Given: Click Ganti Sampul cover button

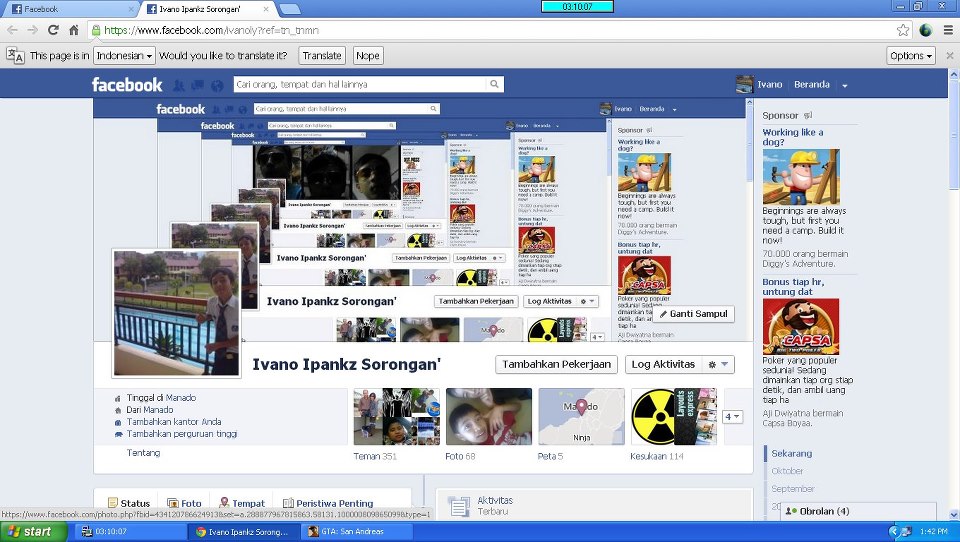Looking at the screenshot, I should pyautogui.click(x=693, y=314).
